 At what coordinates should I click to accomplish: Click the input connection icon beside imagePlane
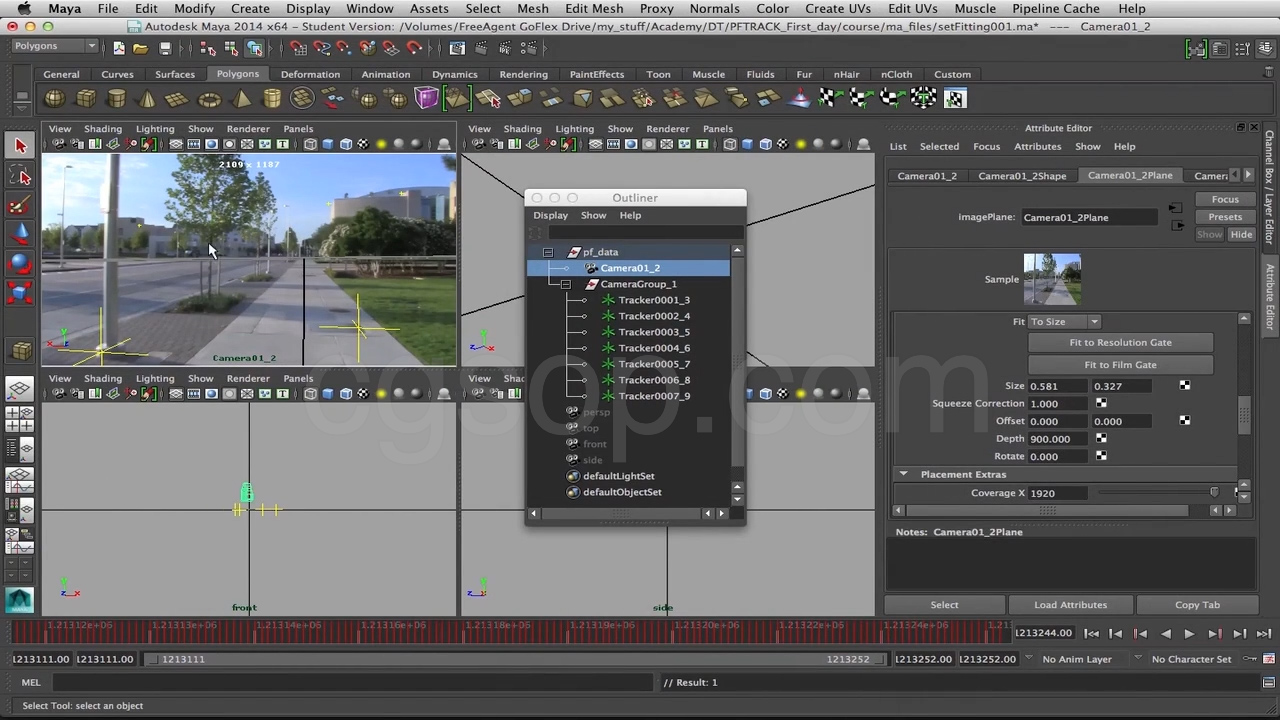1175,209
